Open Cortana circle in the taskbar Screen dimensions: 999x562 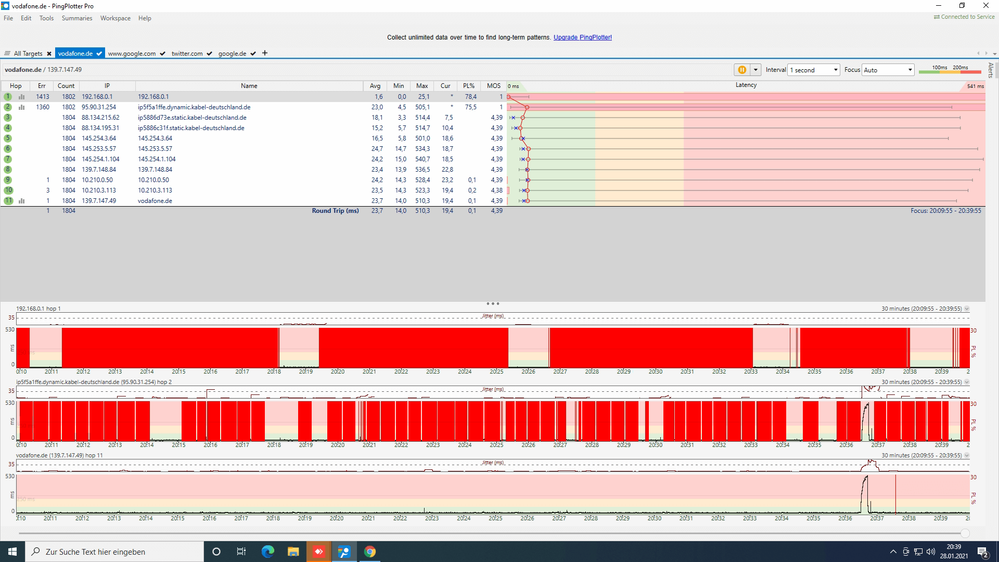point(216,552)
